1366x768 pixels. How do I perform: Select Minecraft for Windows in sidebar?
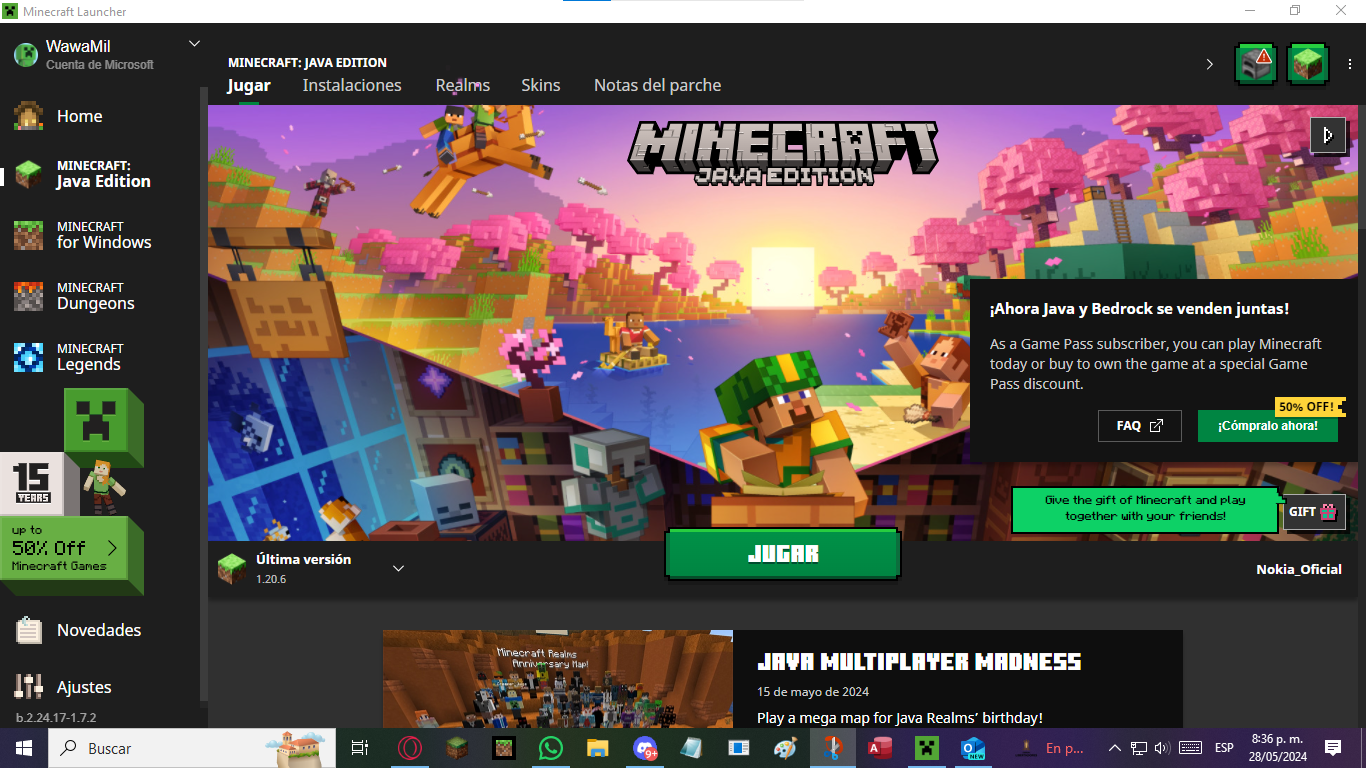[x=103, y=235]
